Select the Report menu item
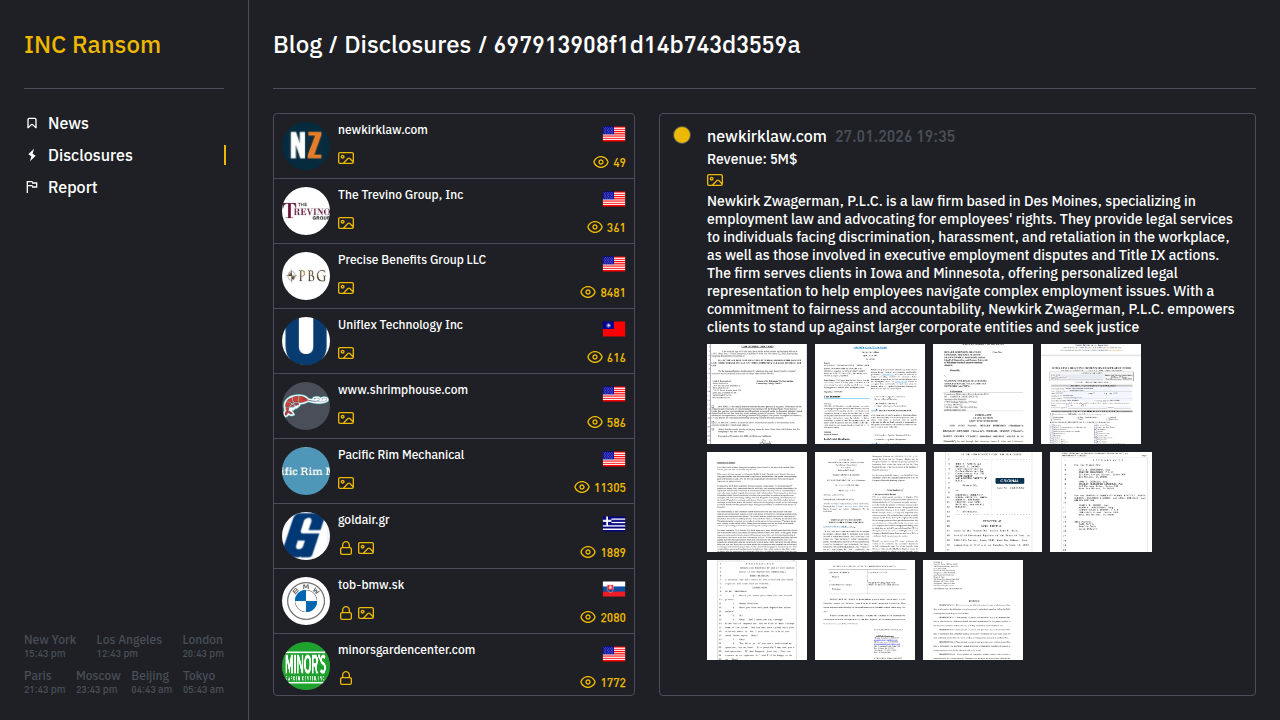Image resolution: width=1280 pixels, height=720 pixels. [72, 187]
